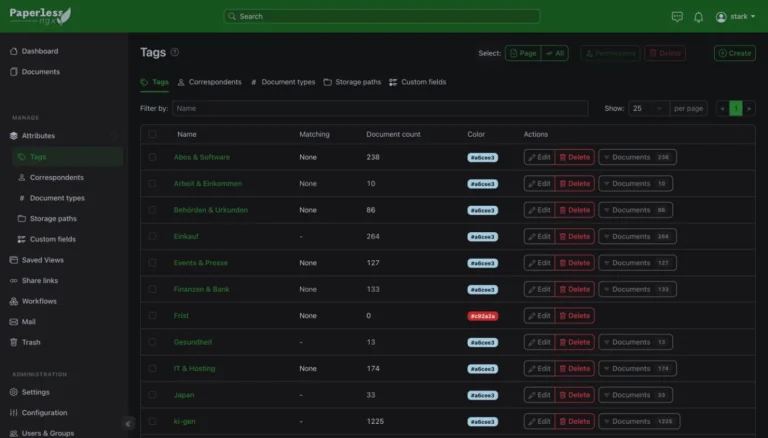Check the Einkauf row checkbox

point(152,237)
